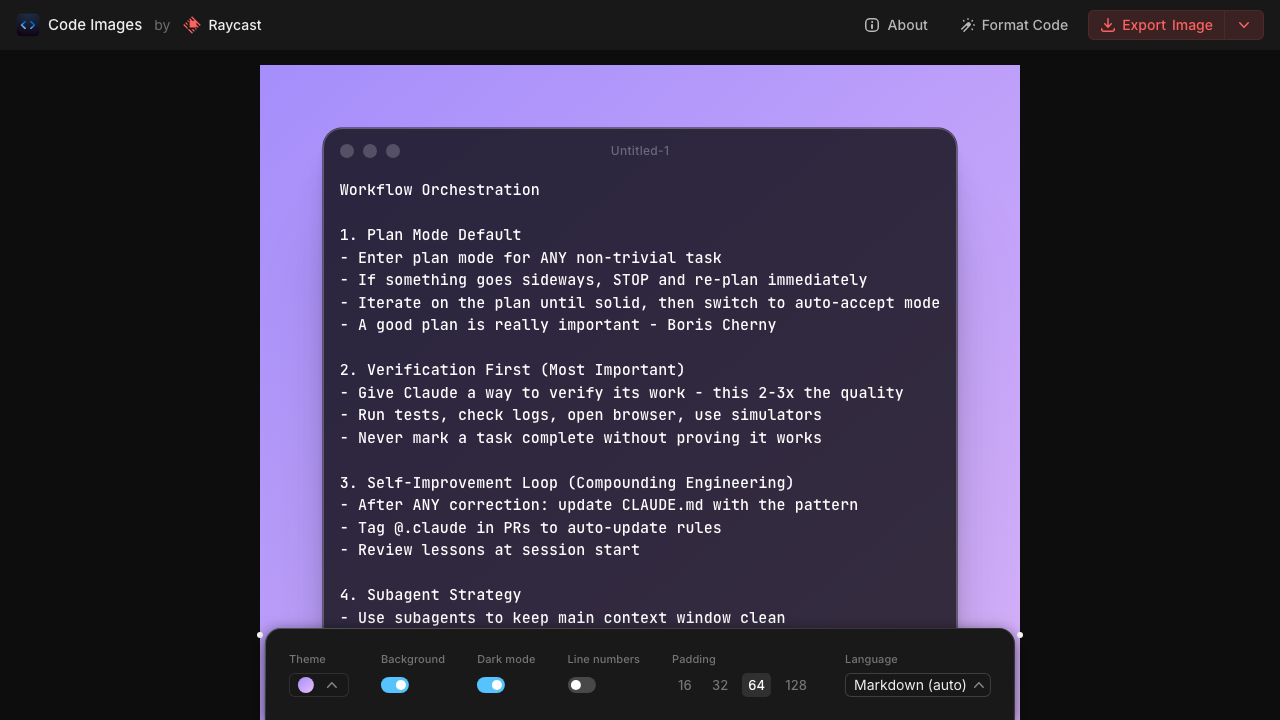Select padding 16
1280x720 pixels.
684,685
